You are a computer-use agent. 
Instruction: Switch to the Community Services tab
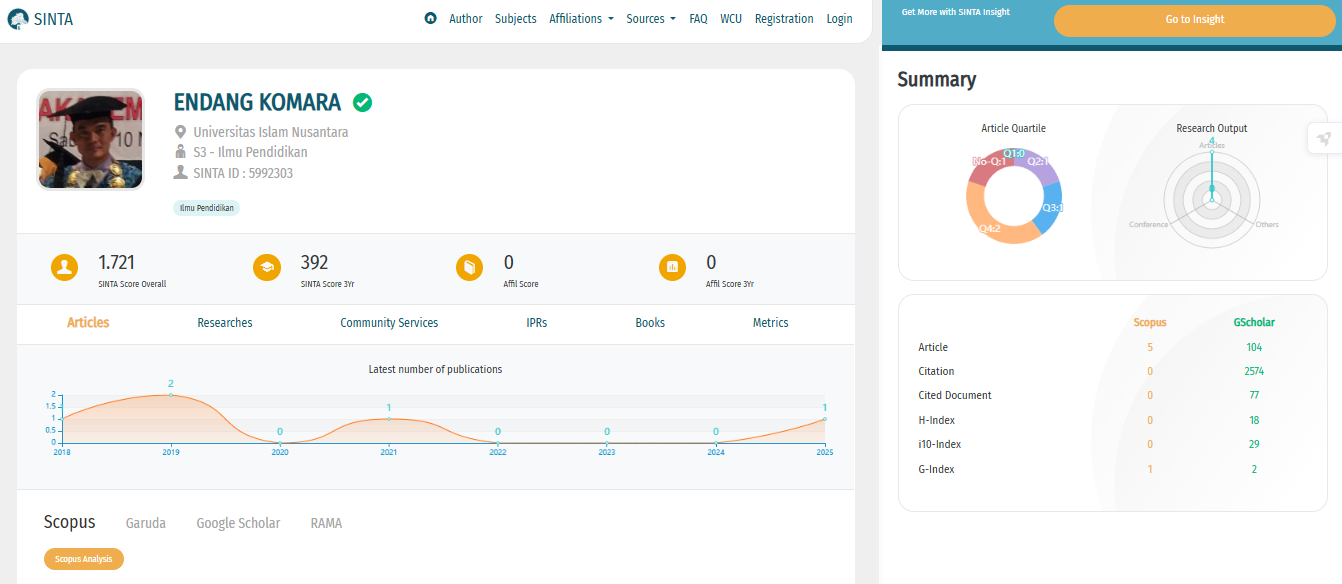(389, 323)
